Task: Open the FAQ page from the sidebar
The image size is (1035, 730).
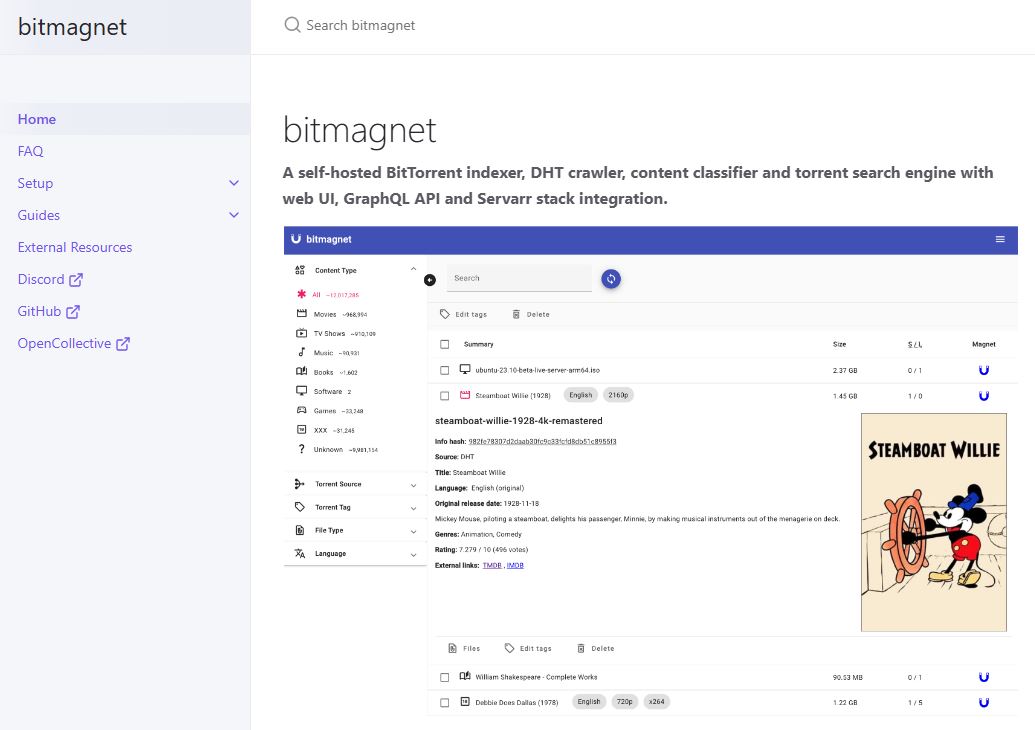Action: (x=31, y=151)
